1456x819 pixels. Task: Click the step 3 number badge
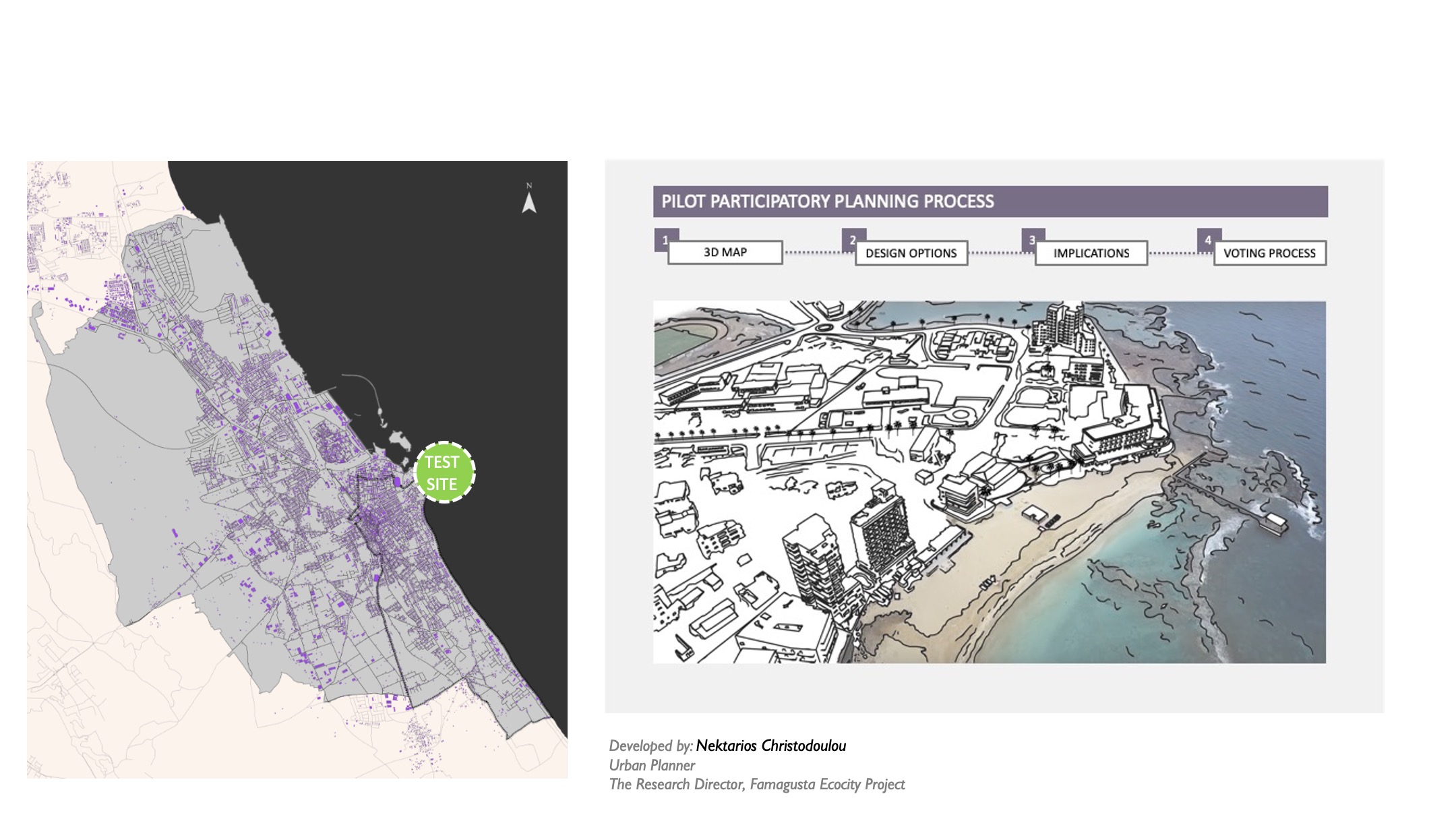tap(1031, 238)
